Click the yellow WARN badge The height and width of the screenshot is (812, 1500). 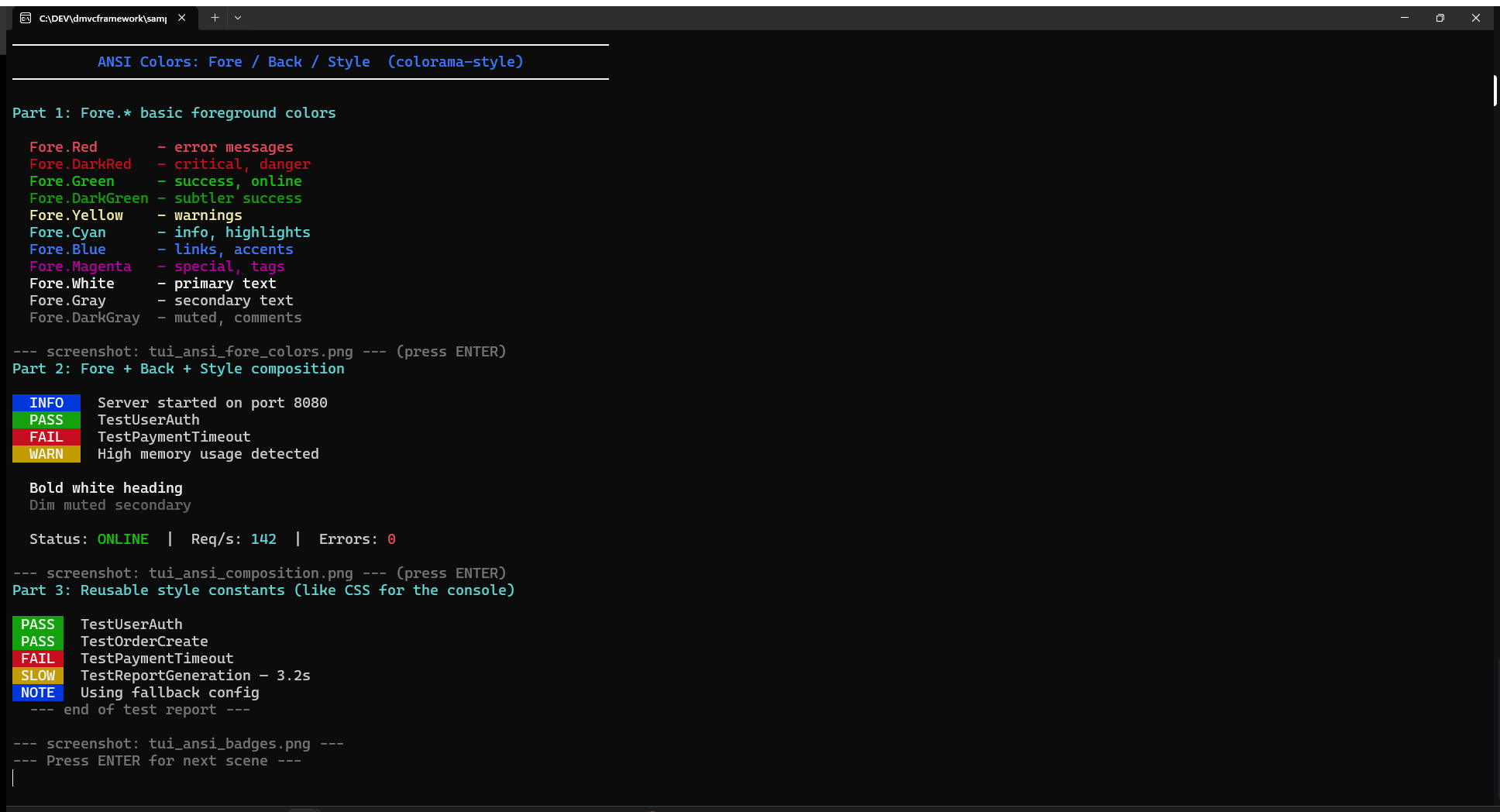point(46,454)
